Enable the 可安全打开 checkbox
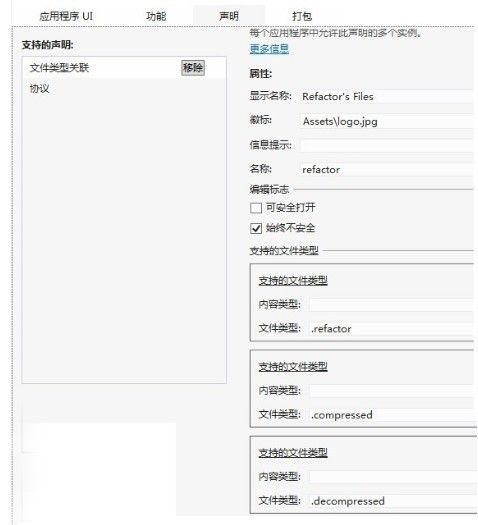The width and height of the screenshot is (478, 525). point(256,208)
